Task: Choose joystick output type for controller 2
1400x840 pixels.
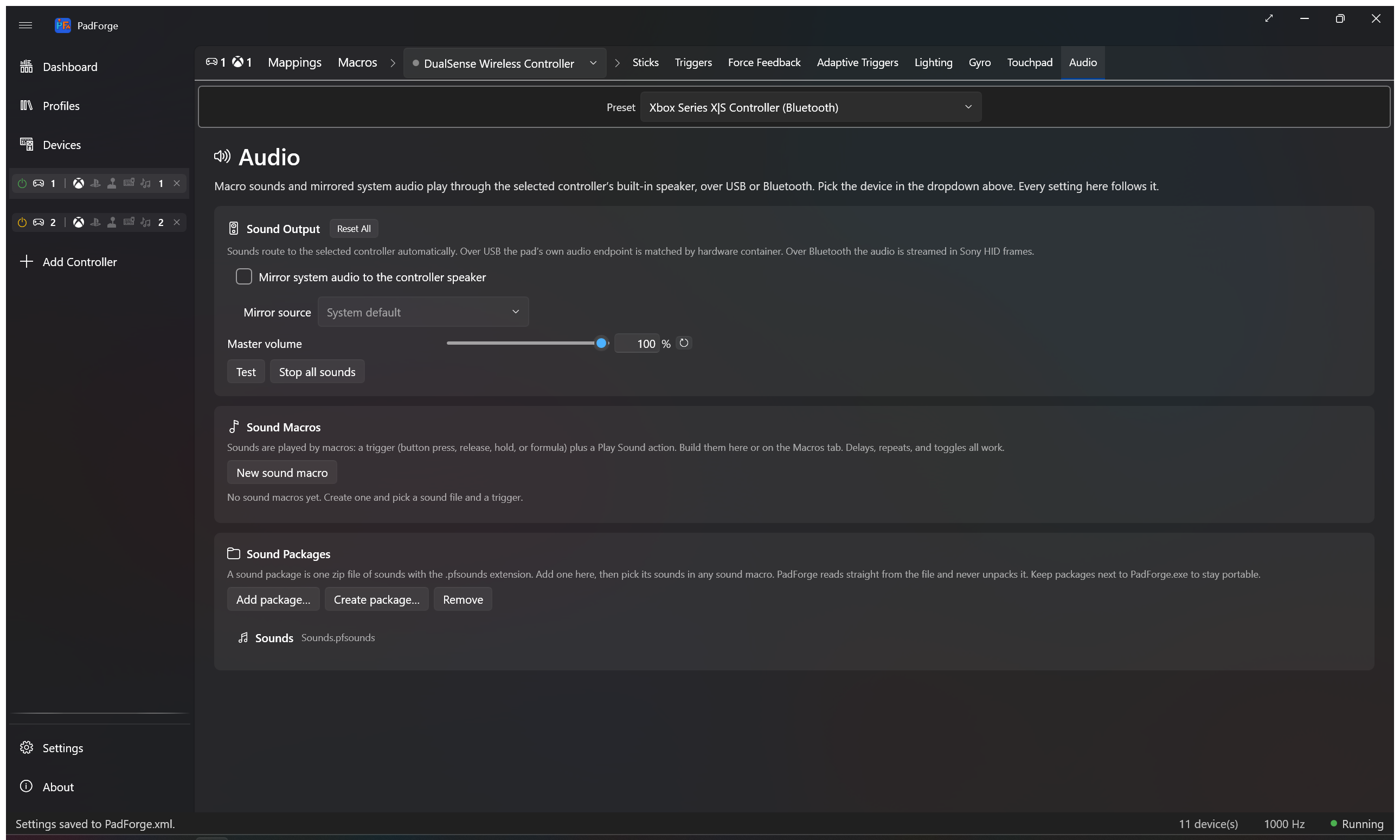Action: point(112,222)
